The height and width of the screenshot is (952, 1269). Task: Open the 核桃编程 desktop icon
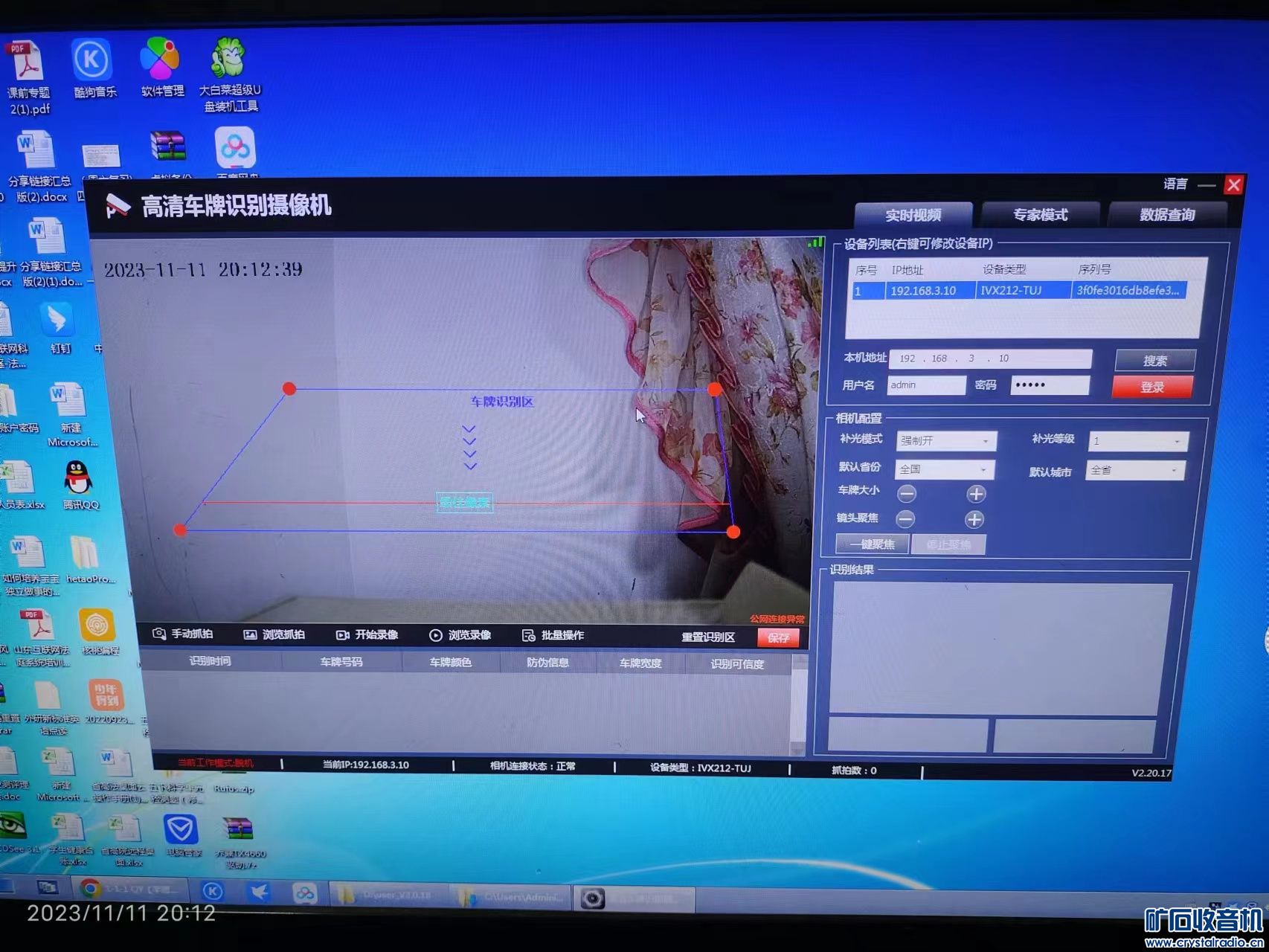pos(98,632)
